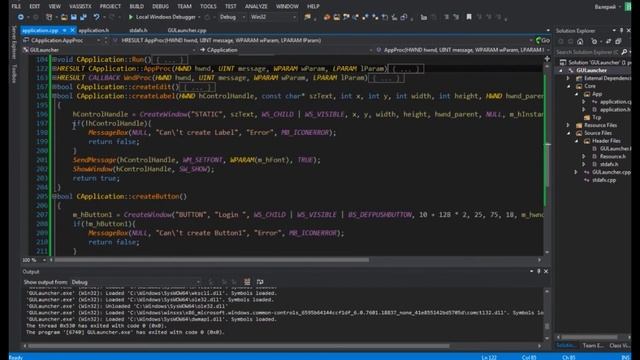Open Show output from Debug dropdown
The height and width of the screenshot is (360, 640).
click(x=136, y=282)
